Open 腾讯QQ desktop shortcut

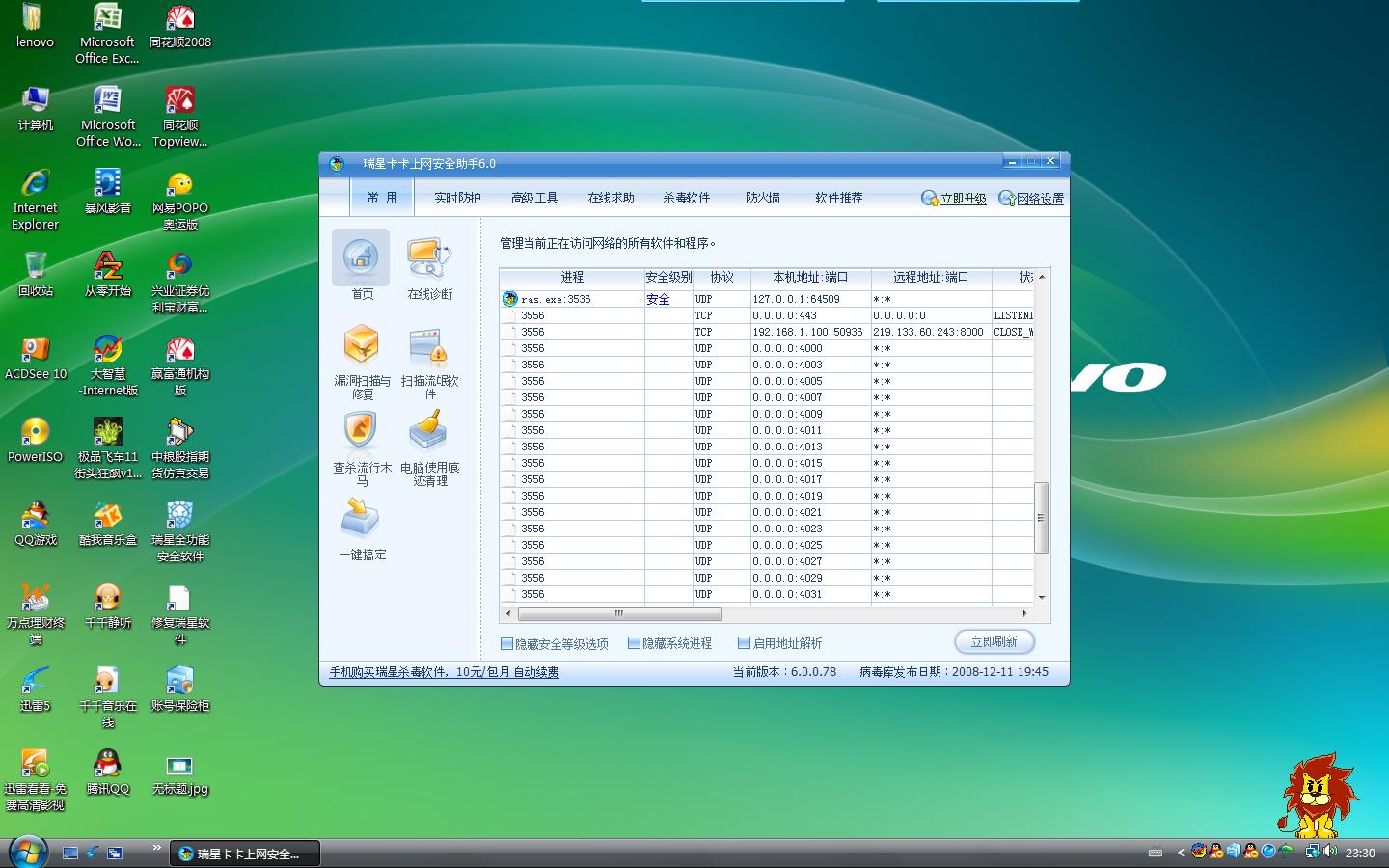pyautogui.click(x=107, y=766)
